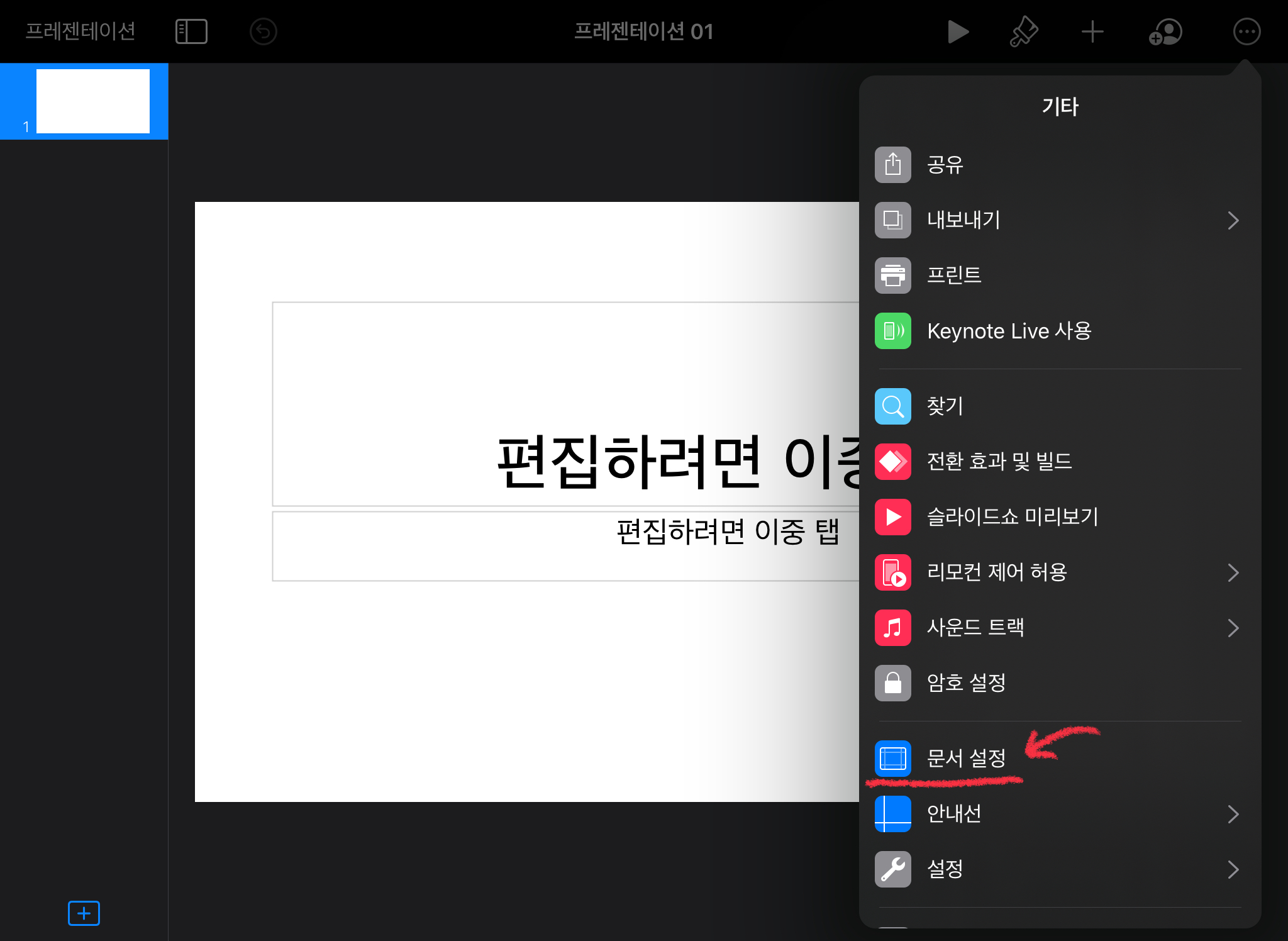The image size is (1288, 941).
Task: Add a new slide with the plus button
Action: coord(84,913)
